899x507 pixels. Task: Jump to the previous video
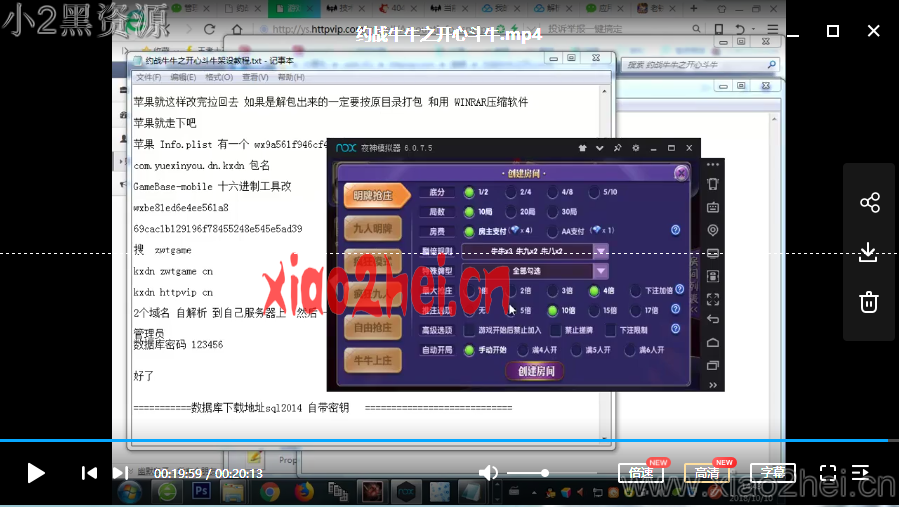(x=89, y=473)
